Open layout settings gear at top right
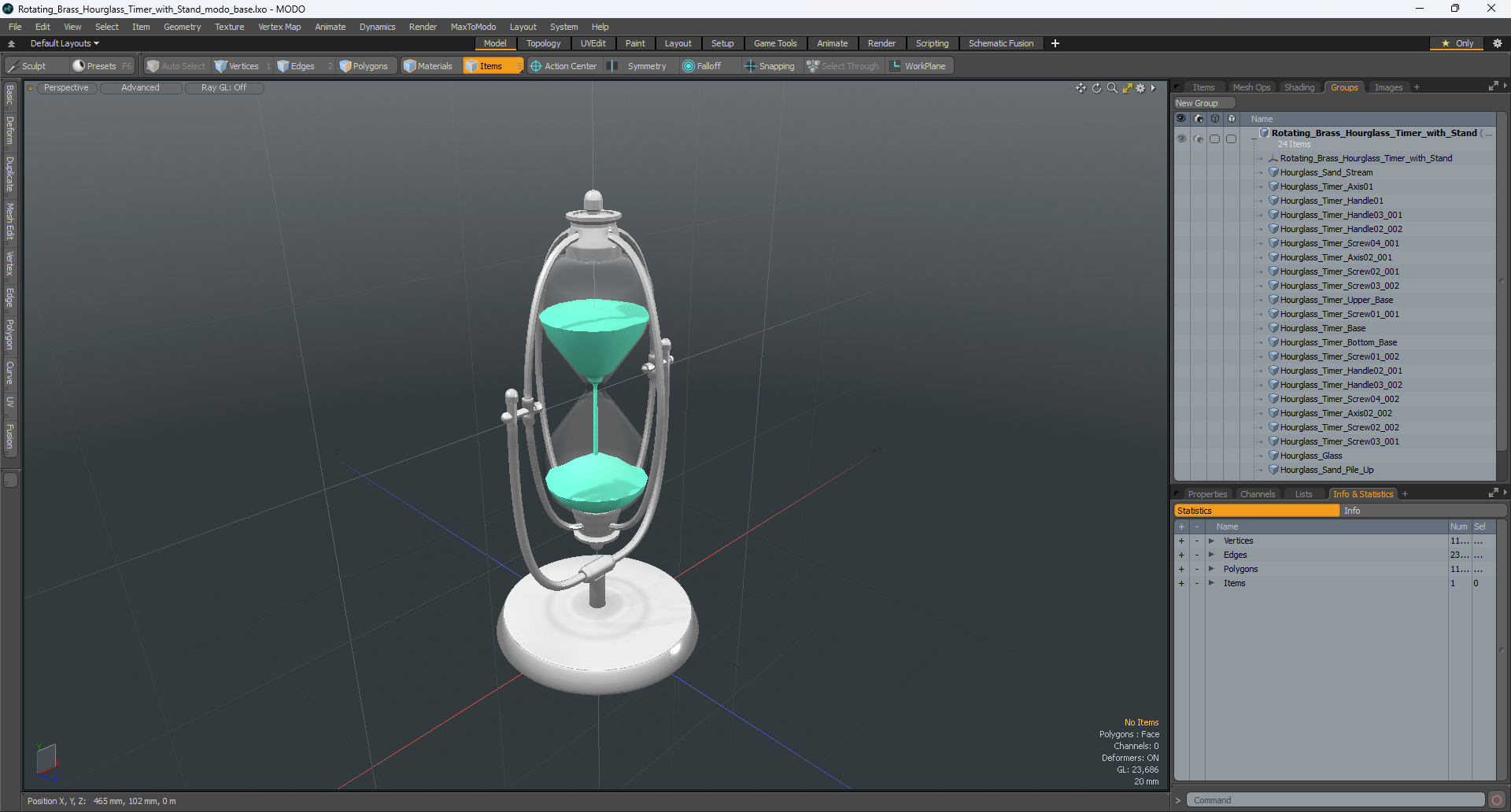The width and height of the screenshot is (1511, 812). click(1497, 43)
